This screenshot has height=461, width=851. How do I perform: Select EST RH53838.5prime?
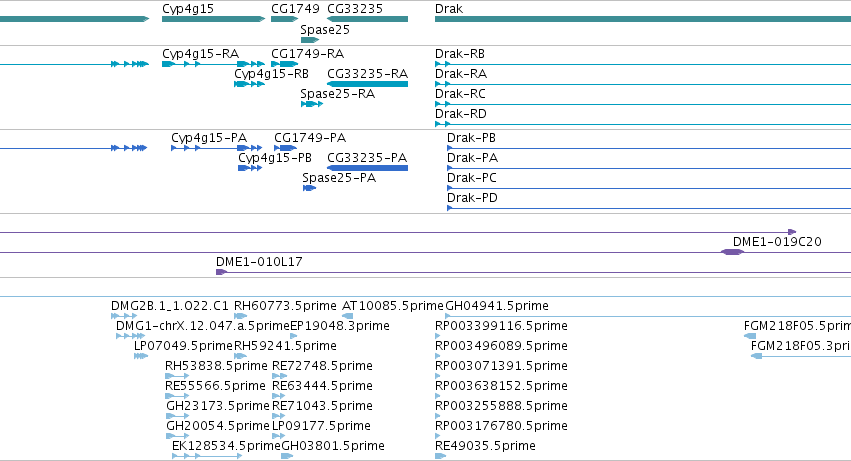177,376
